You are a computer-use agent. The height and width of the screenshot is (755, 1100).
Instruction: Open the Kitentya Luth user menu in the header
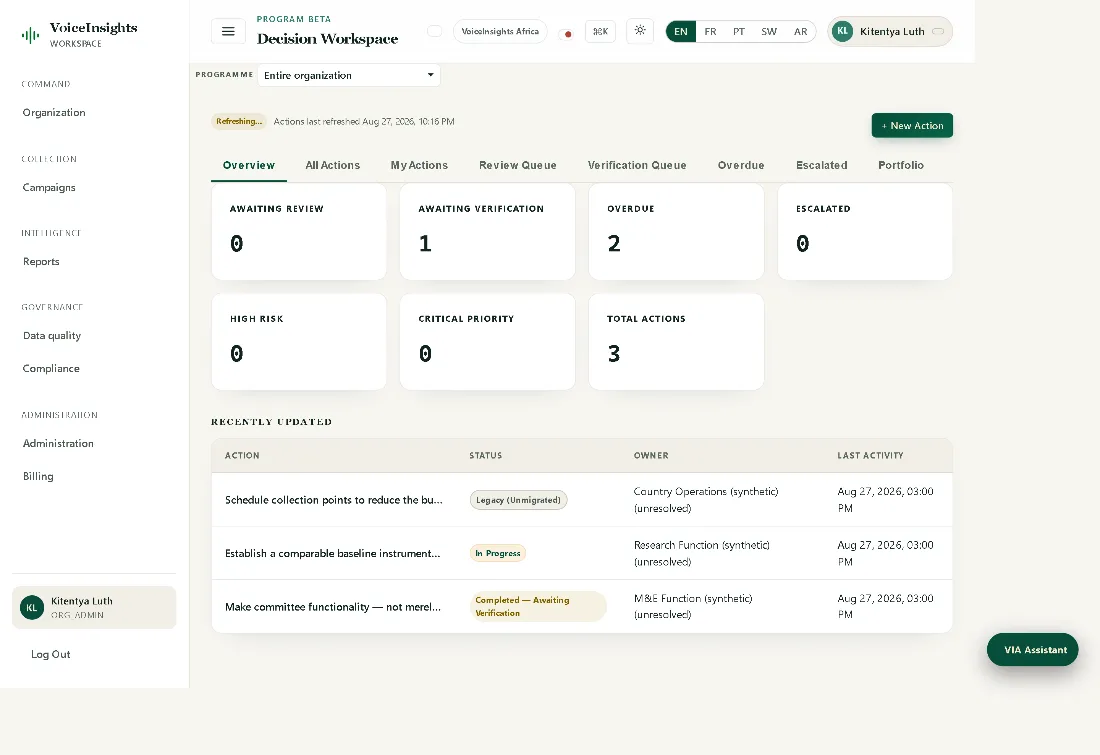pos(890,32)
